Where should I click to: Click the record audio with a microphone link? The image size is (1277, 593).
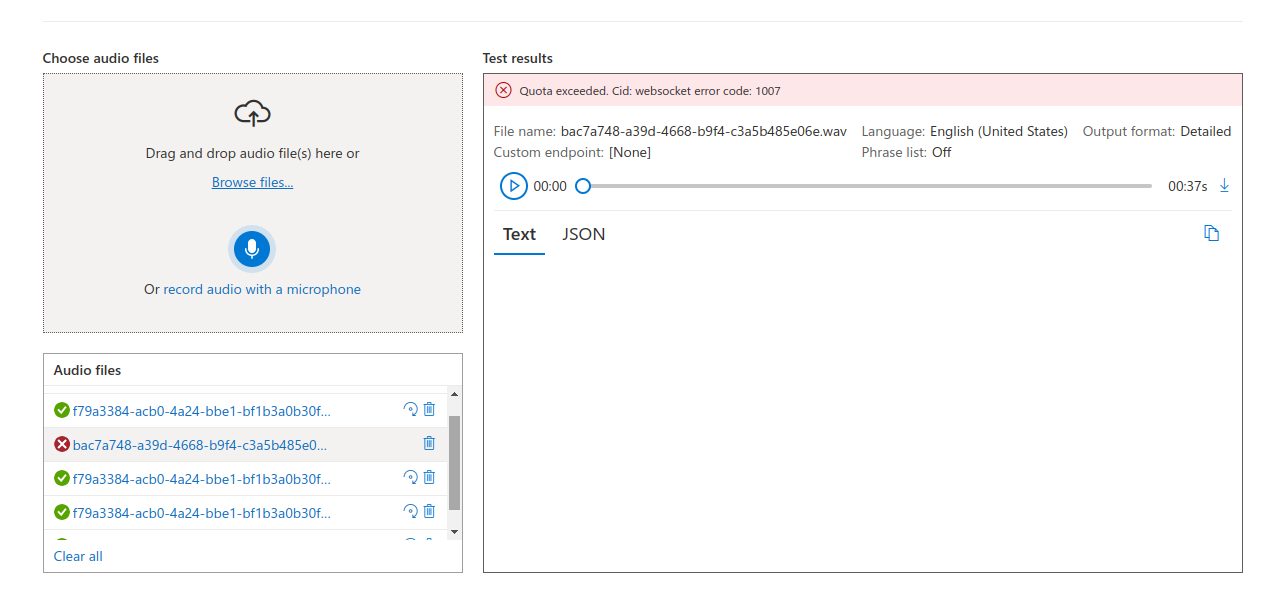coord(262,289)
